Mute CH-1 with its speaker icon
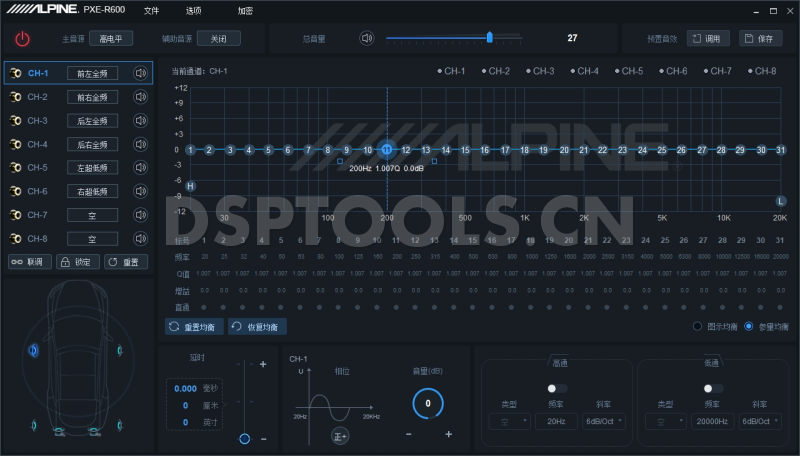This screenshot has width=800, height=456. 140,73
